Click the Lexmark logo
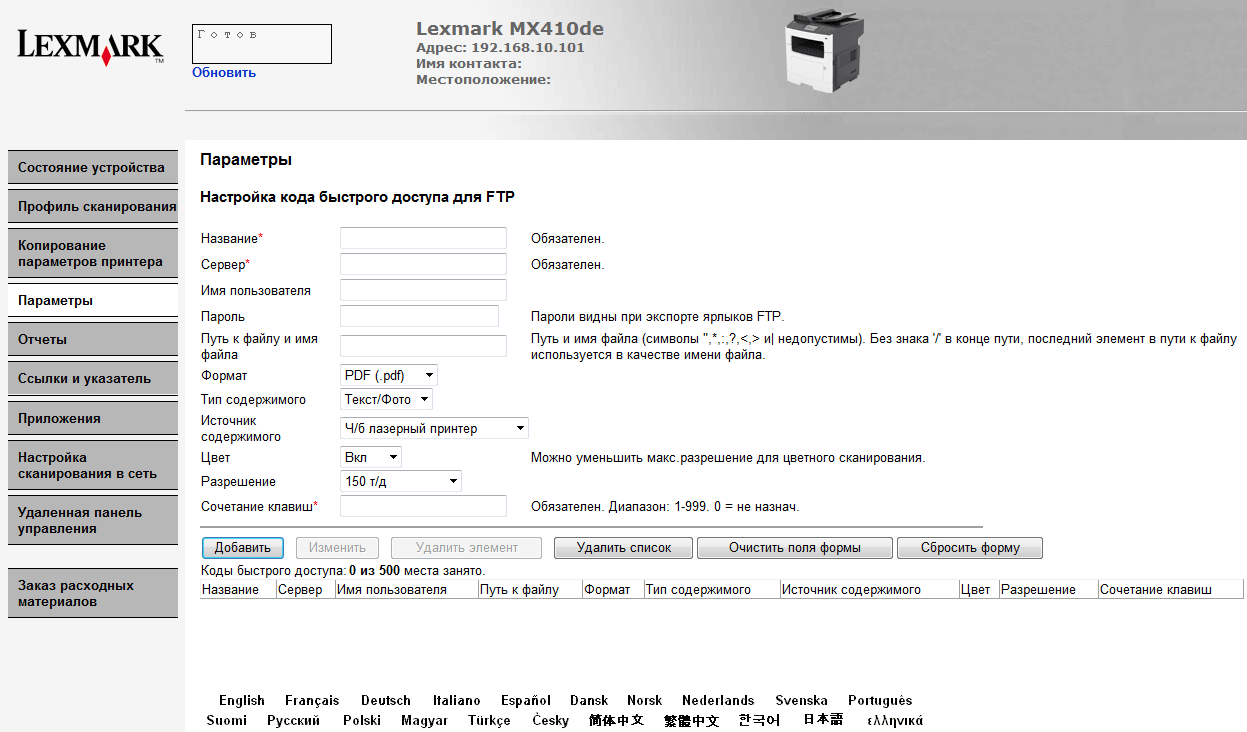This screenshot has width=1247, height=732. 90,47
